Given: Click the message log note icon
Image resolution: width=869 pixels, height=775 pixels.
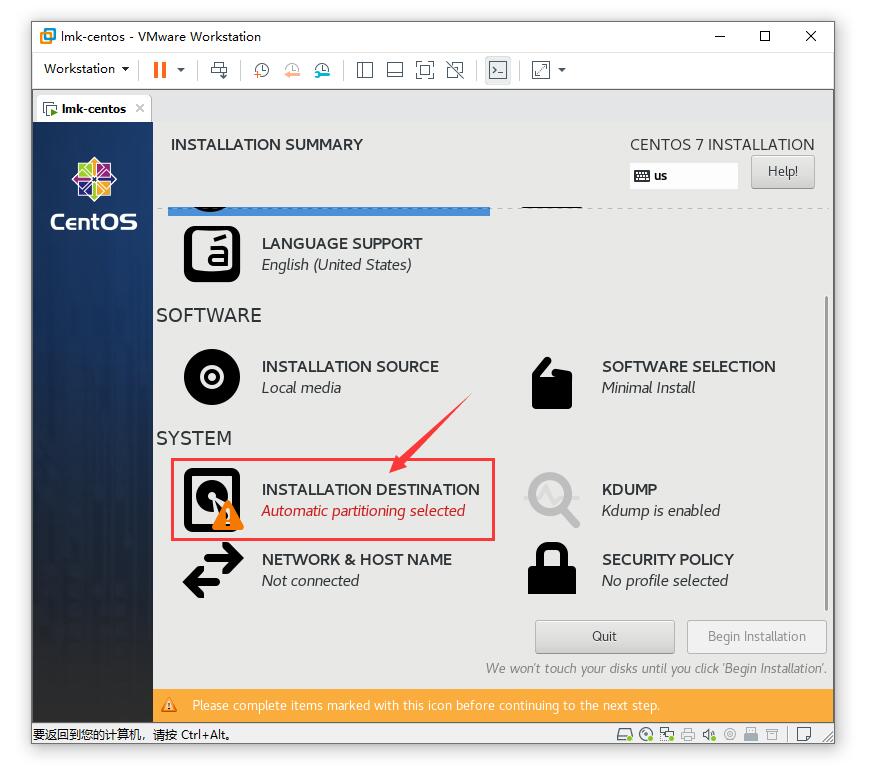Looking at the screenshot, I should [x=804, y=735].
